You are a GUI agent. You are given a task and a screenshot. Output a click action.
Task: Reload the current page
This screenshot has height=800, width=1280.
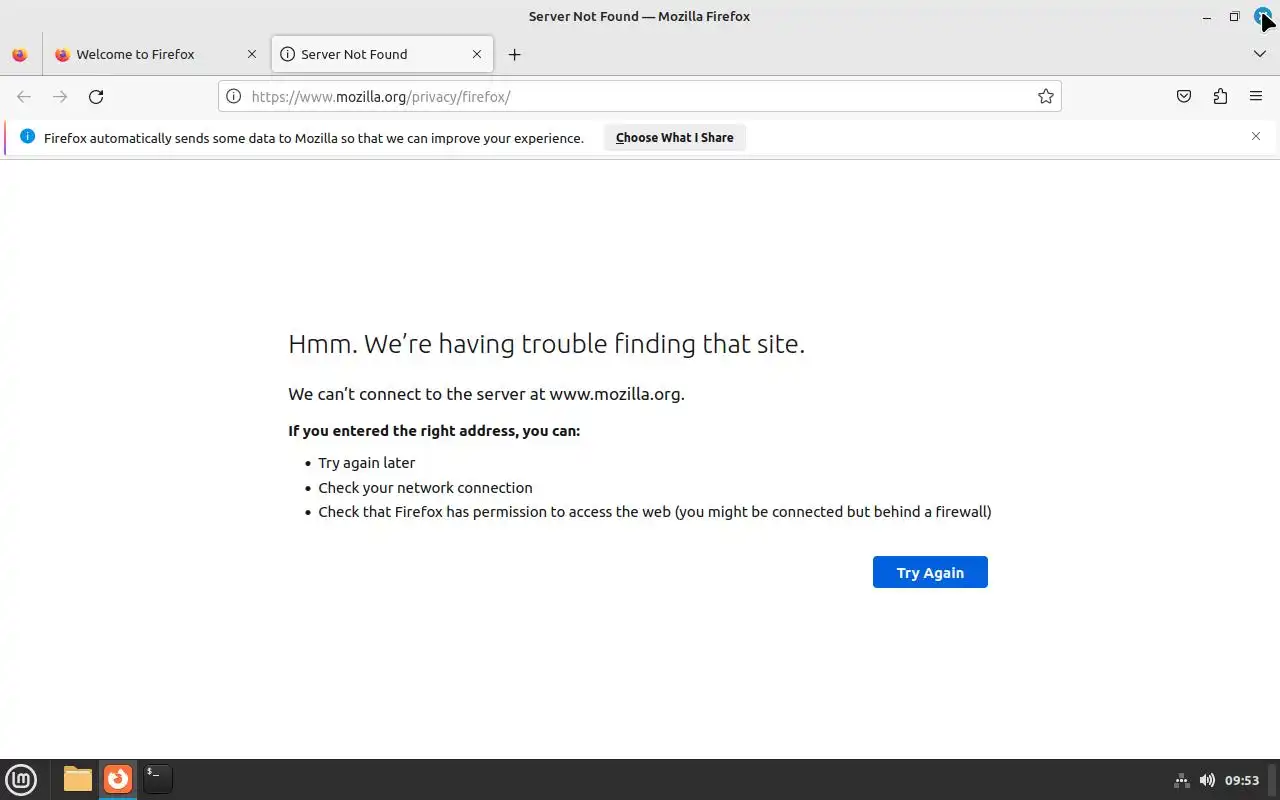[96, 96]
